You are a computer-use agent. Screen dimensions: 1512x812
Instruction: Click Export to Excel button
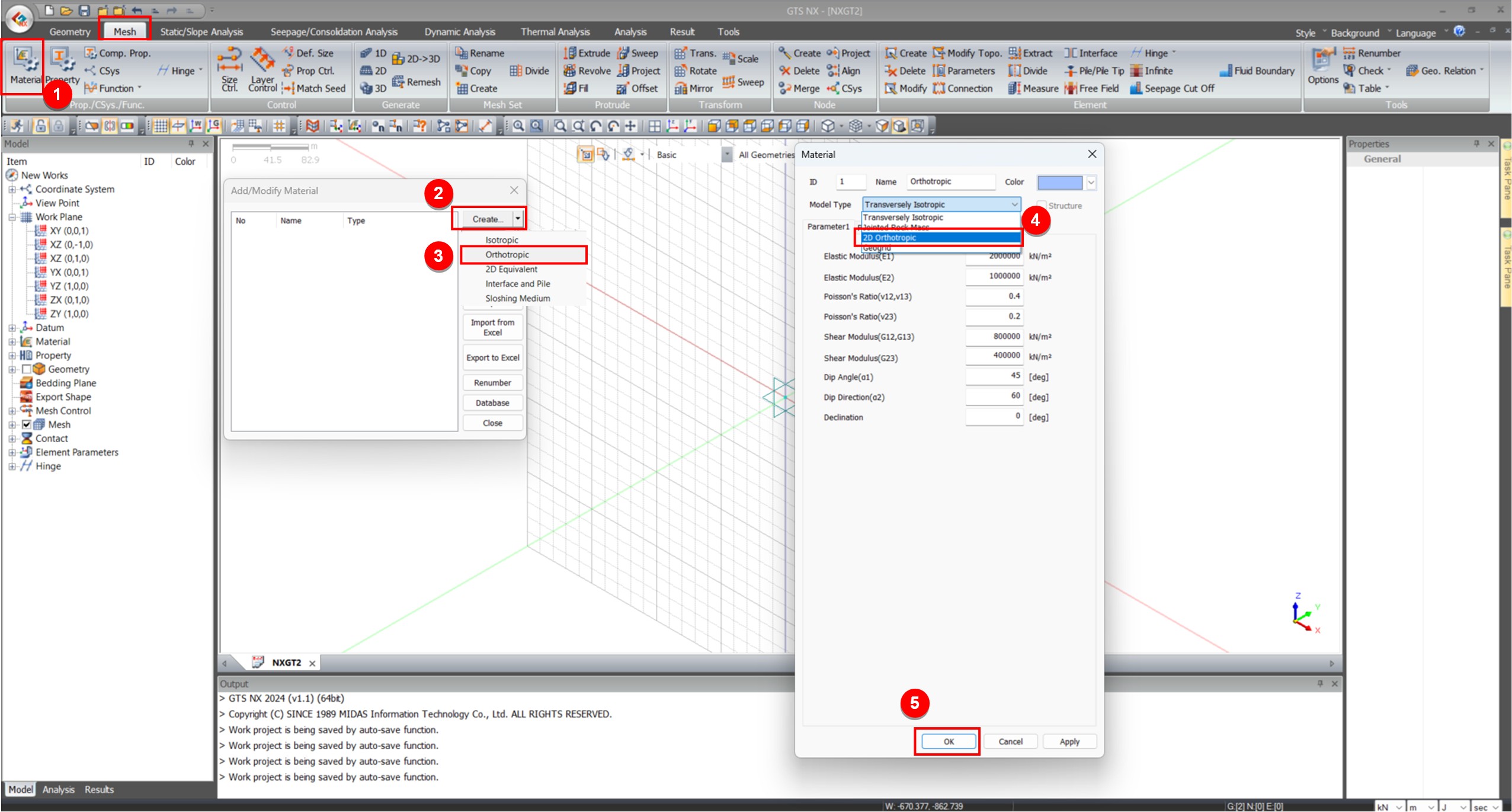492,357
